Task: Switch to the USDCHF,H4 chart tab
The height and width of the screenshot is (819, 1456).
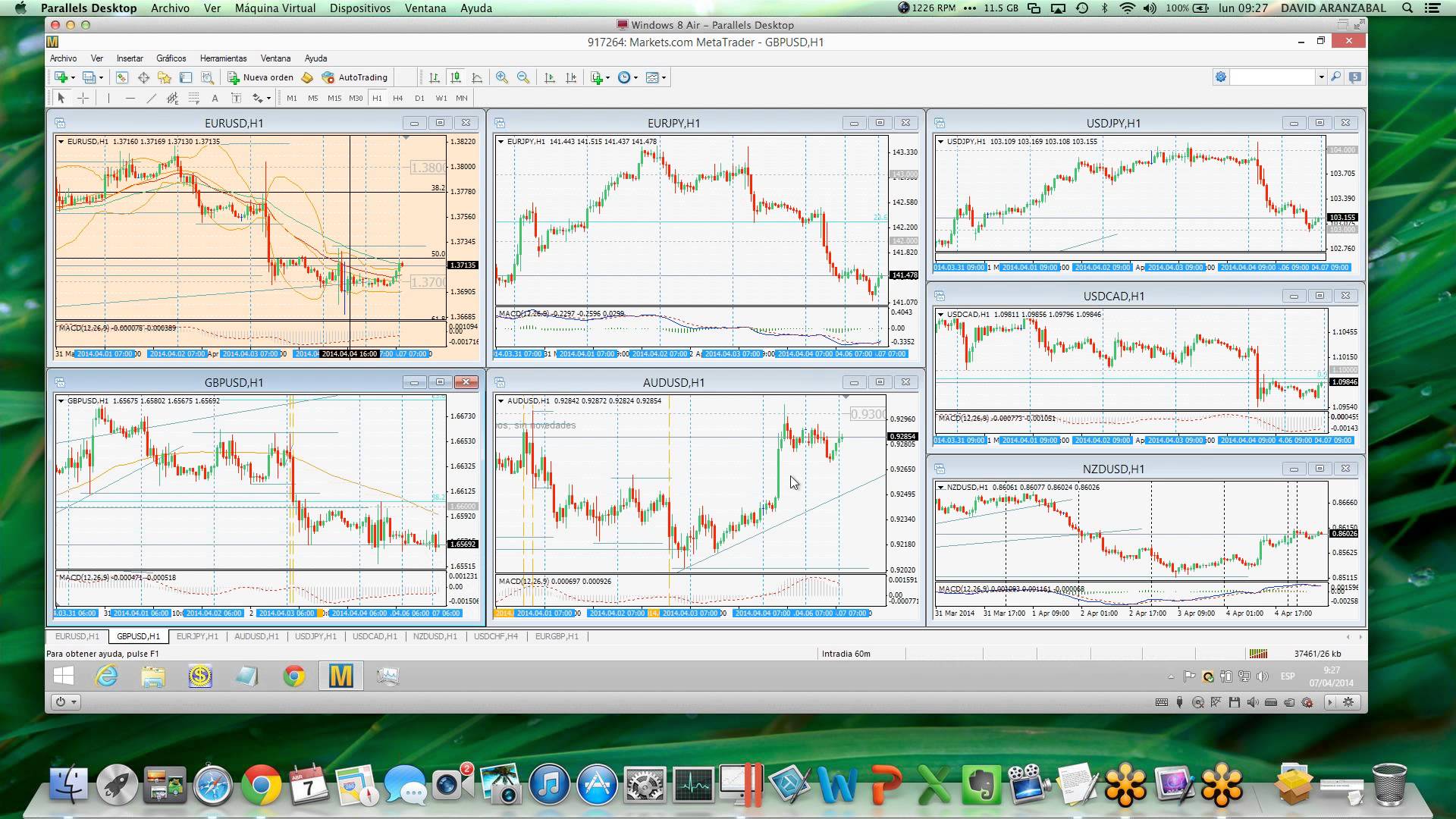Action: (x=495, y=636)
